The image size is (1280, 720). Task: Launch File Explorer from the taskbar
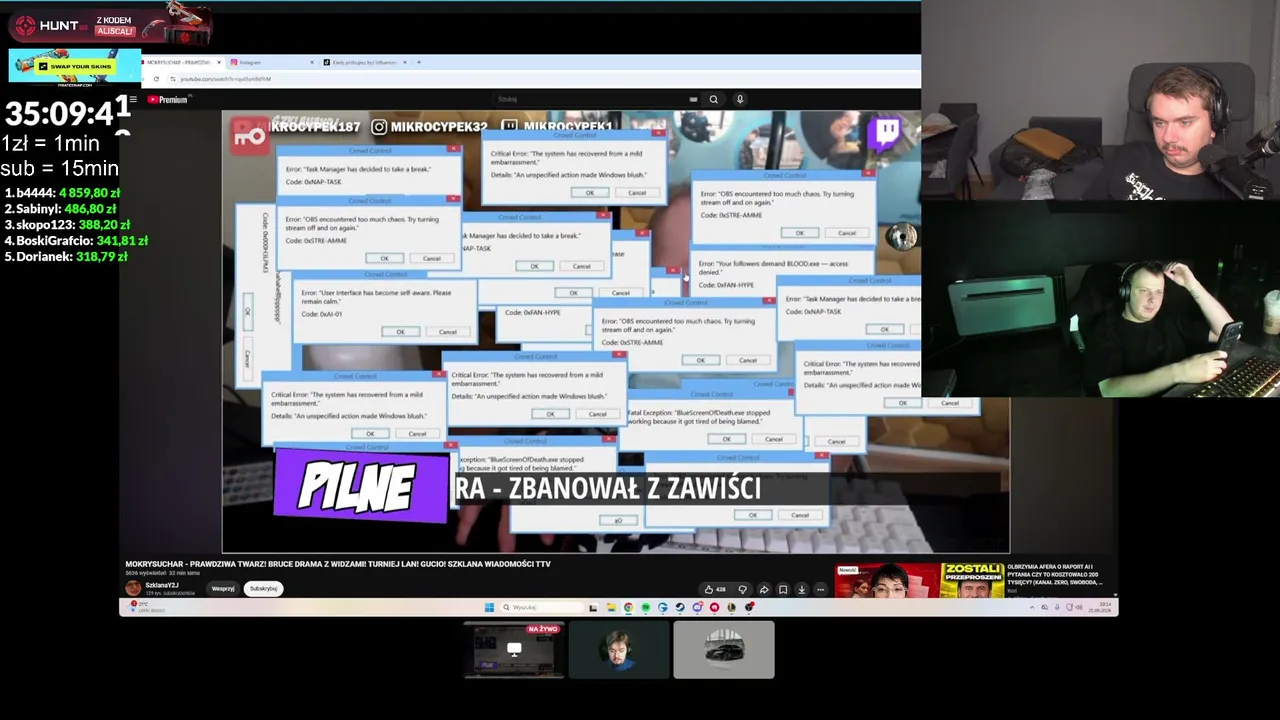[611, 607]
